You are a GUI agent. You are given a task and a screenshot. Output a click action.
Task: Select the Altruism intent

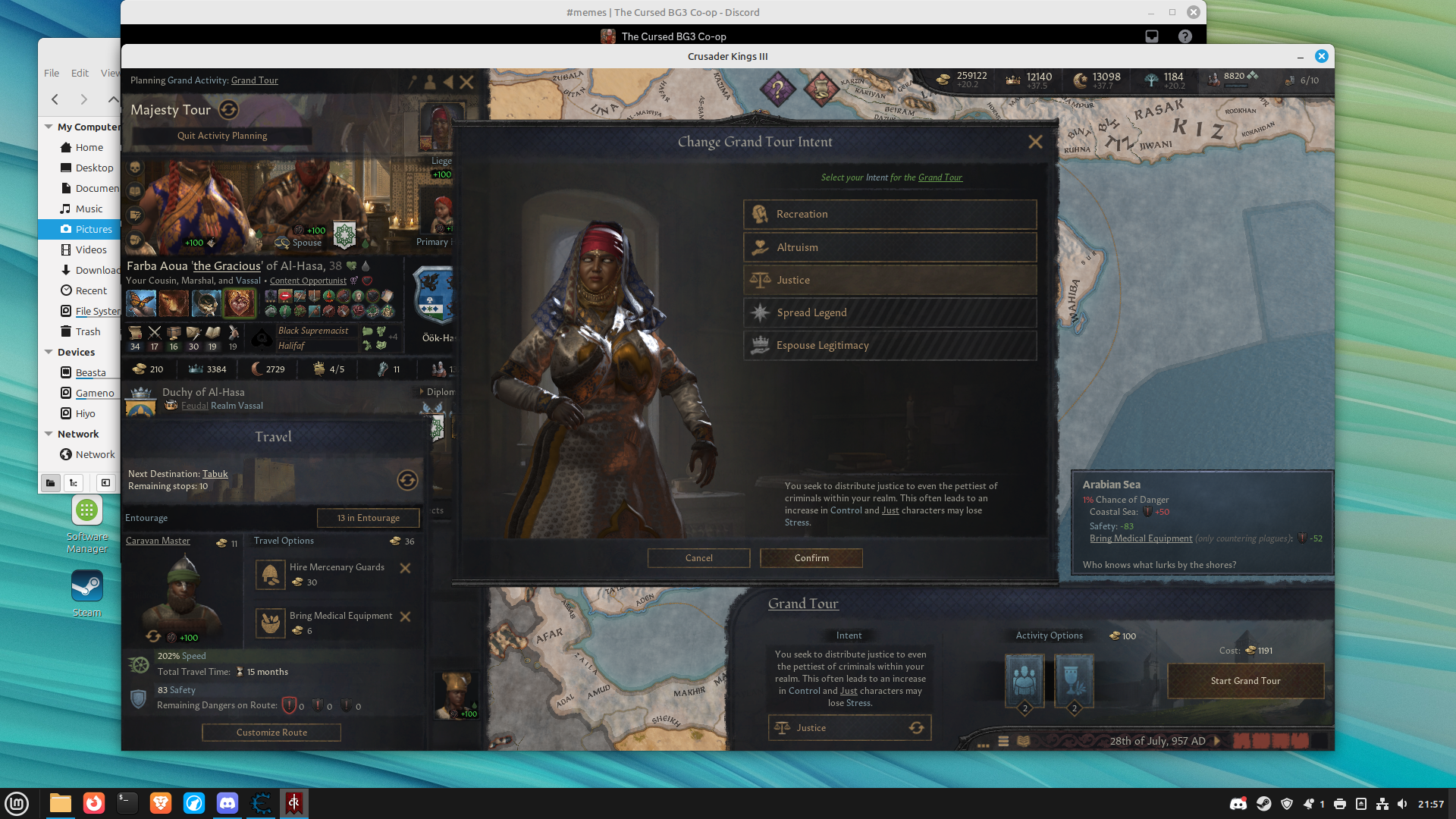pos(890,247)
